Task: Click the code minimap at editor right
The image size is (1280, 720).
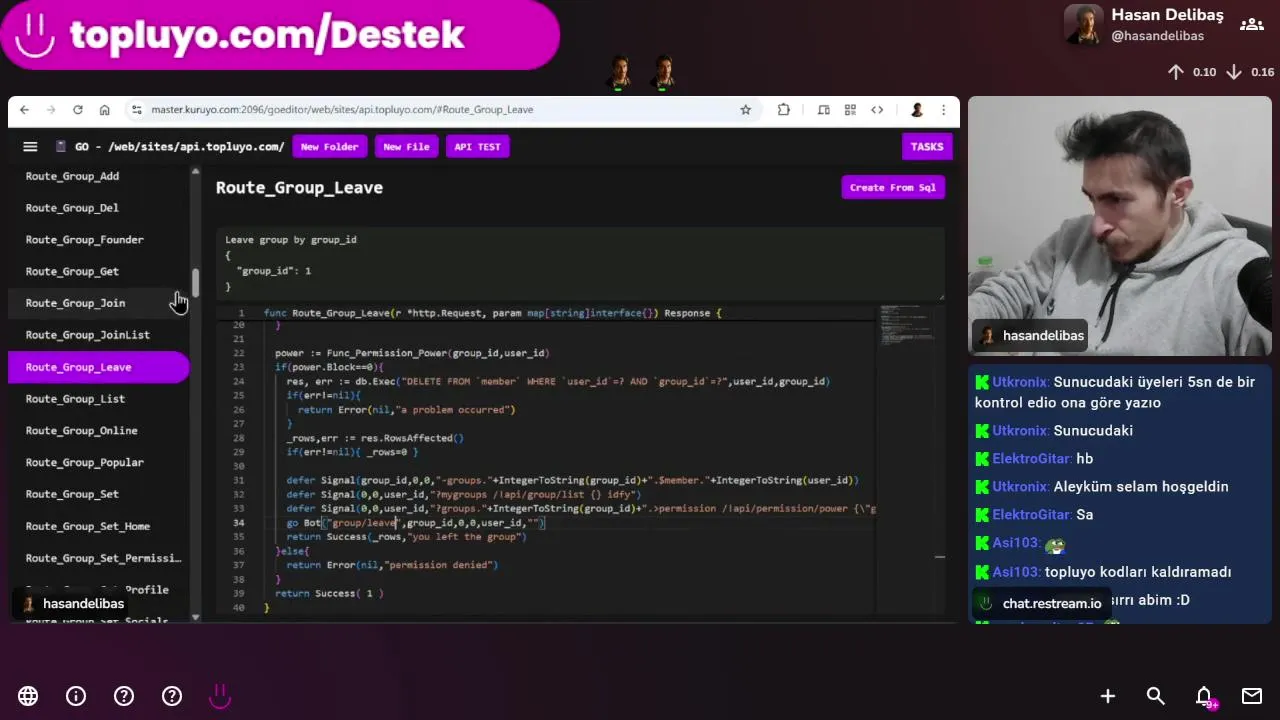Action: point(908,326)
